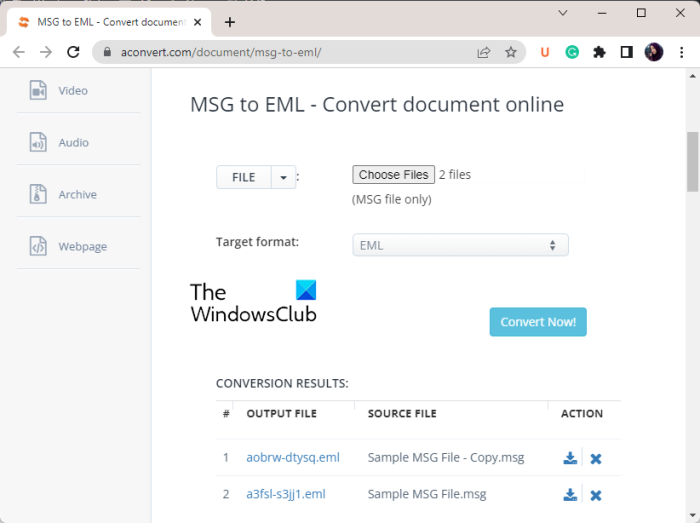Bookmark this page with the star icon

point(511,52)
